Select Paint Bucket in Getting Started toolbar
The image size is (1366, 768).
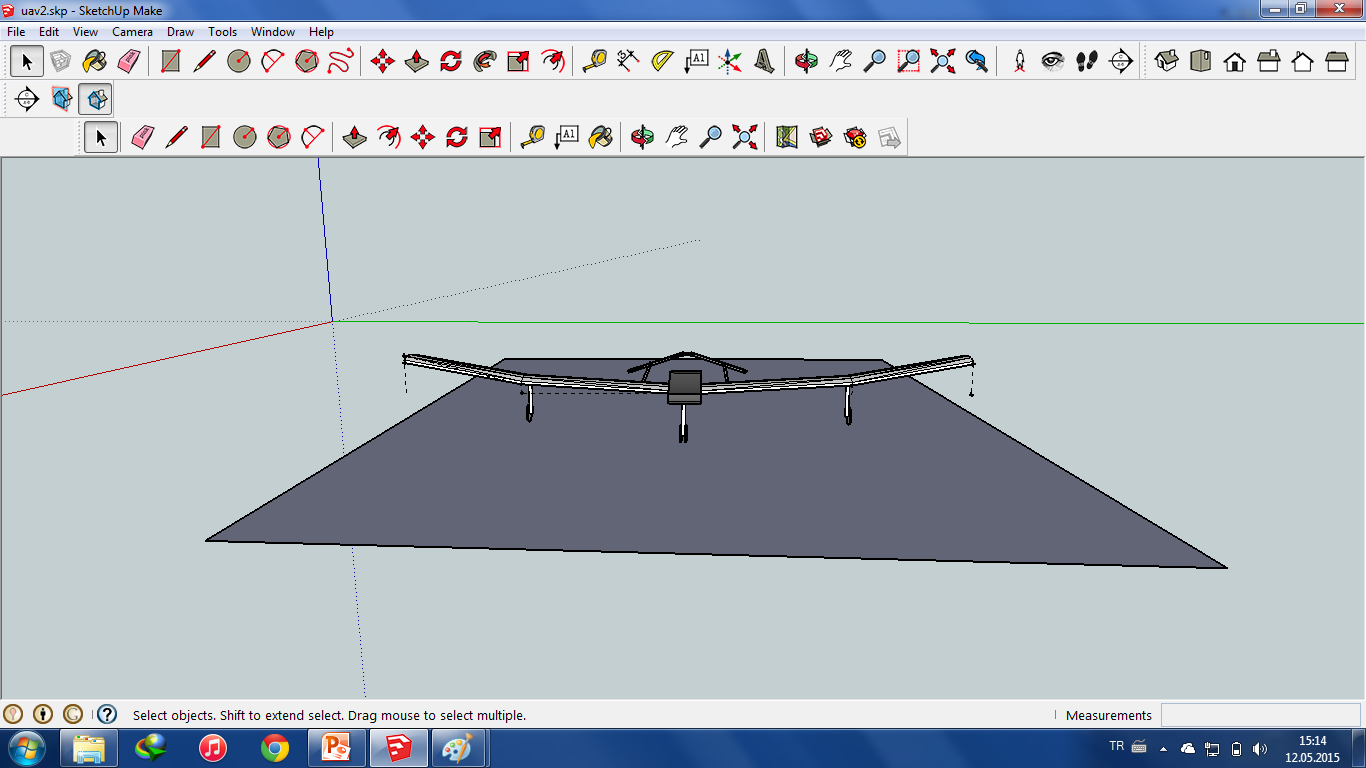tap(600, 137)
